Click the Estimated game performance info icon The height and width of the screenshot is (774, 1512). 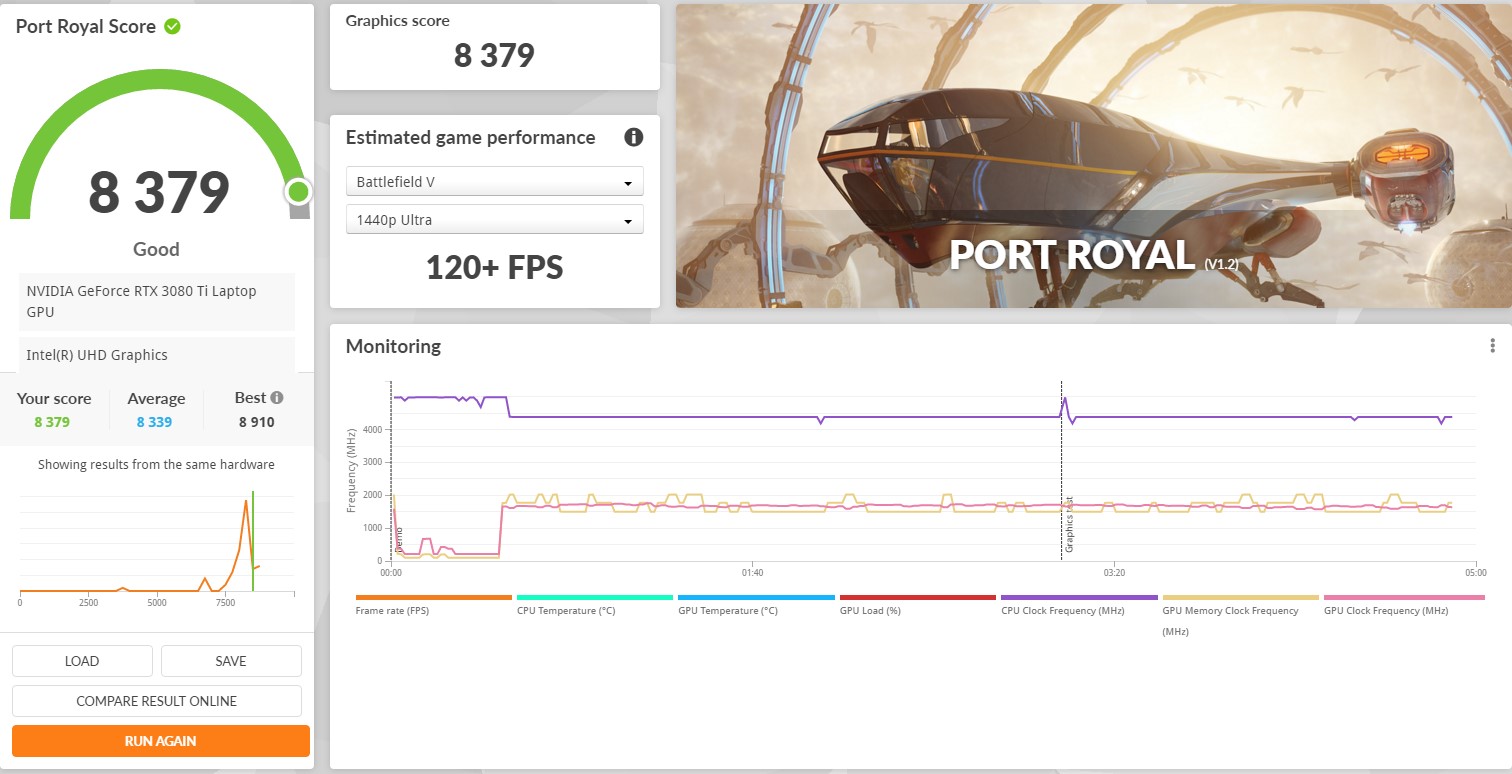pos(633,137)
